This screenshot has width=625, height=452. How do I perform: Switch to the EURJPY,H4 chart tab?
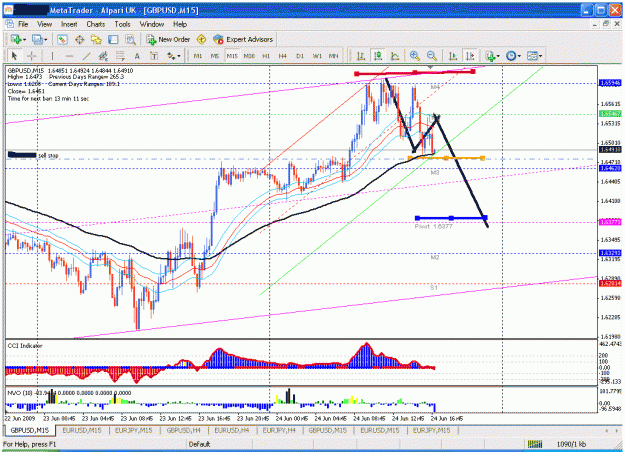pos(279,430)
